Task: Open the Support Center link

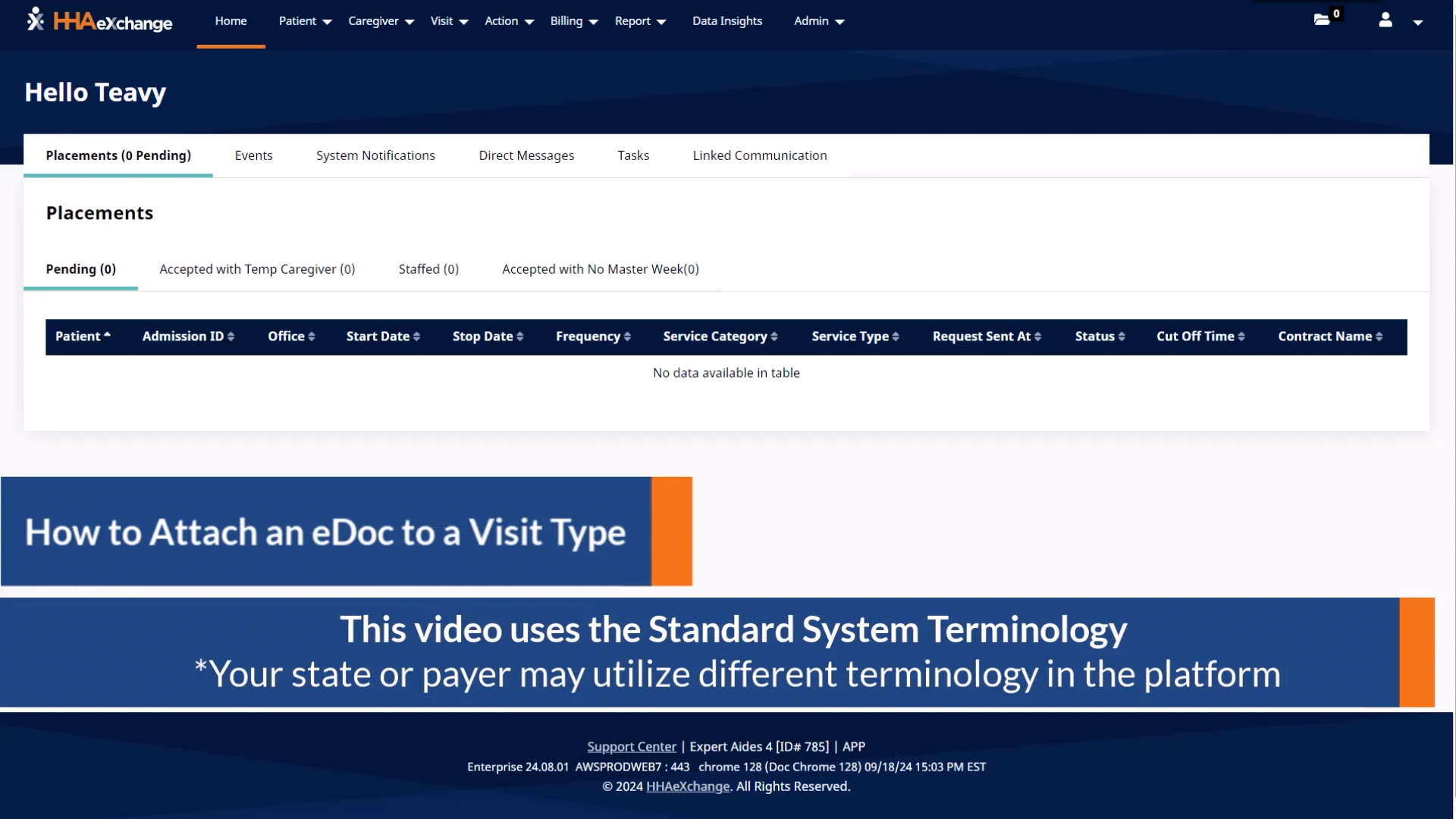Action: click(x=632, y=746)
